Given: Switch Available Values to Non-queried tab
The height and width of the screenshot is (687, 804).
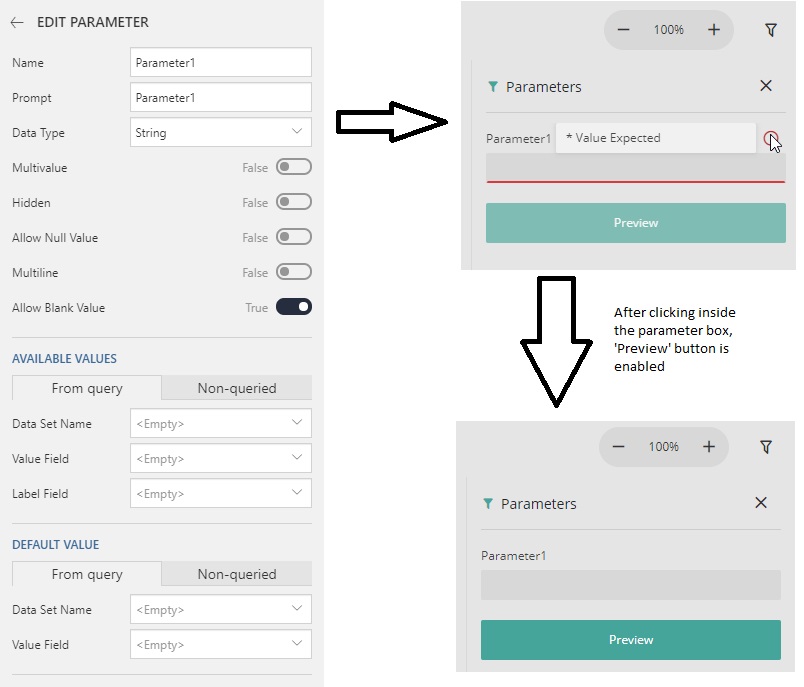Looking at the screenshot, I should 237,388.
